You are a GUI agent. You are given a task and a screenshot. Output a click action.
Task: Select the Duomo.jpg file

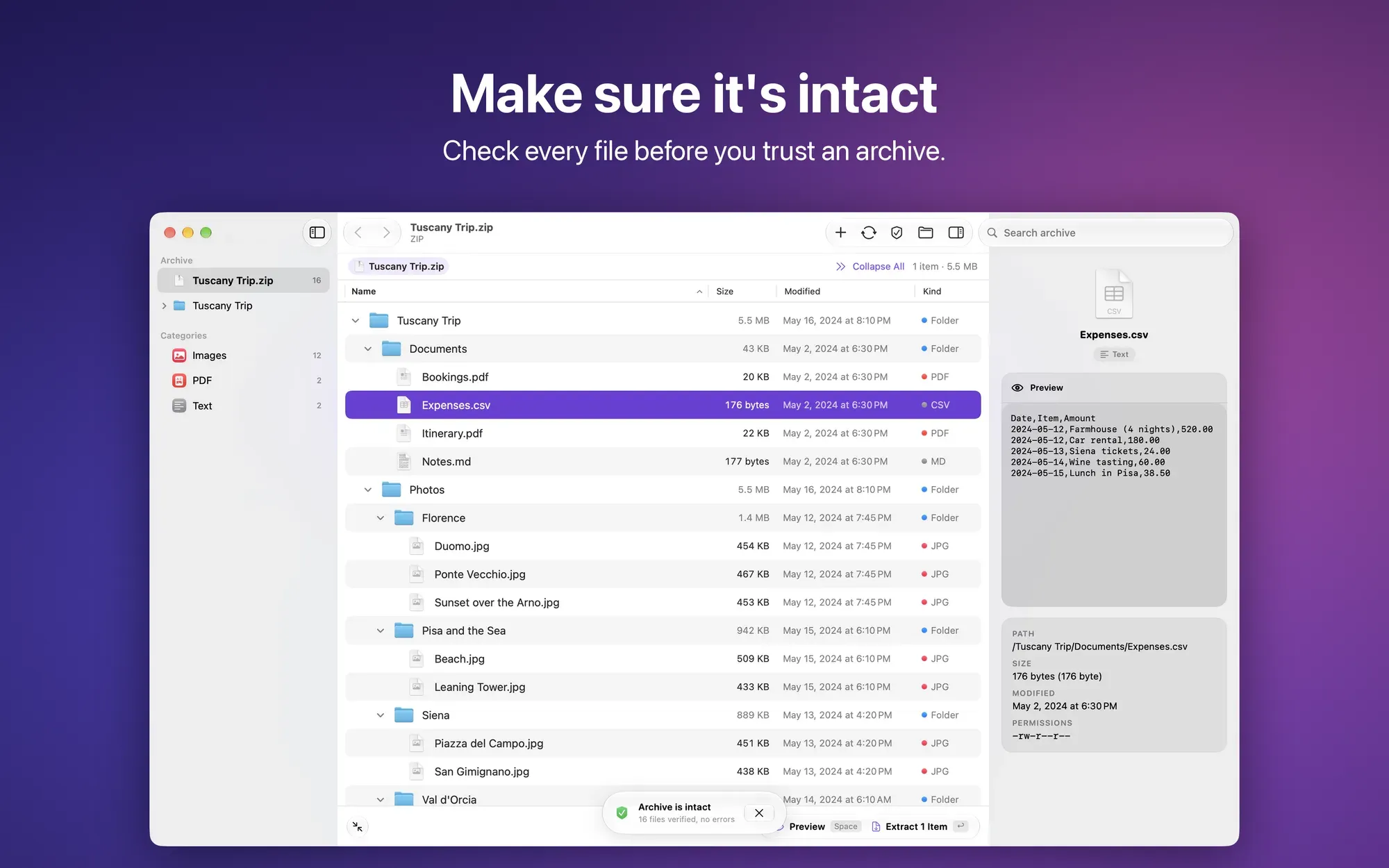point(663,546)
